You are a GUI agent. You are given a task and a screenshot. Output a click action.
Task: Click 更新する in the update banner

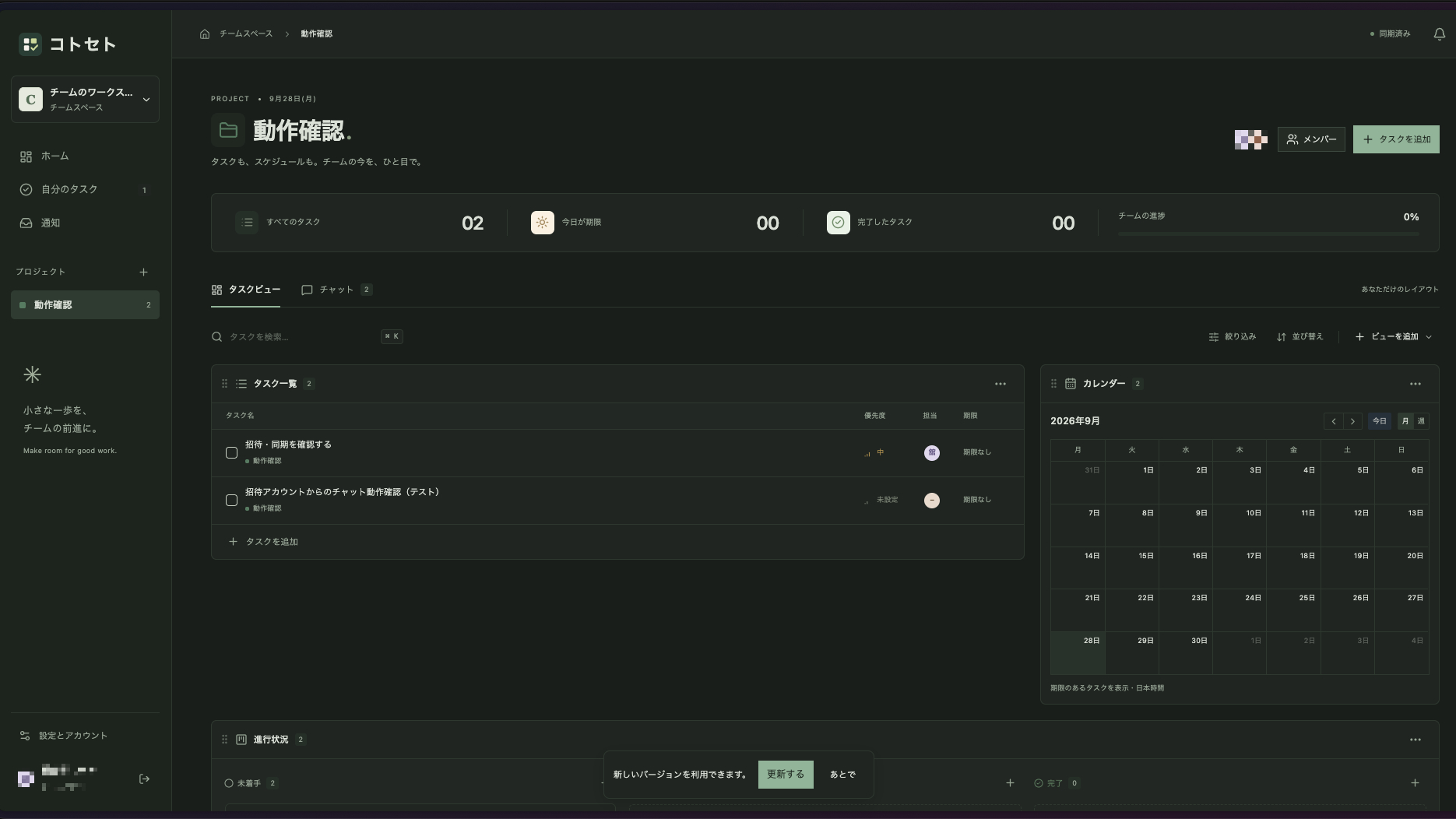pyautogui.click(x=786, y=775)
